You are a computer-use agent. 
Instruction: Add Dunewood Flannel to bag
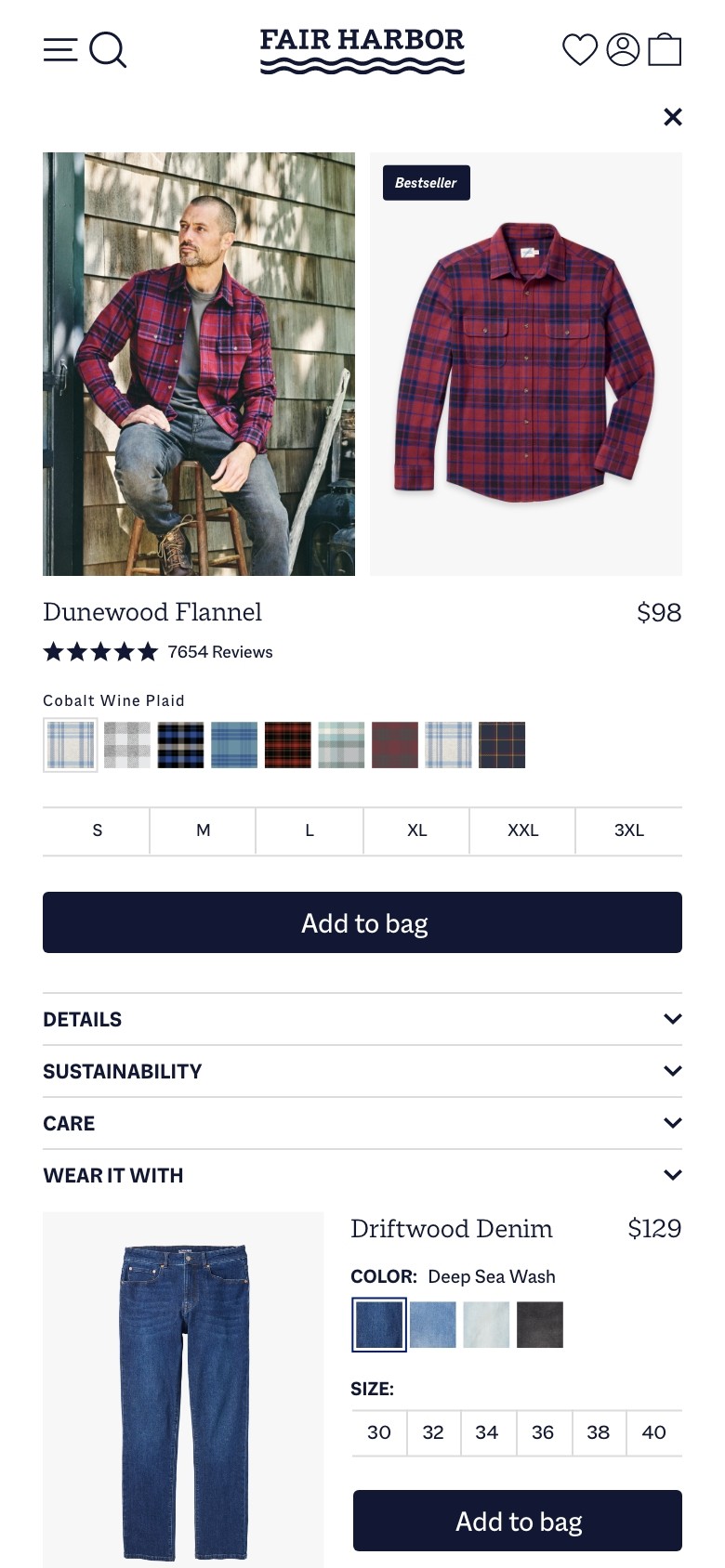362,922
